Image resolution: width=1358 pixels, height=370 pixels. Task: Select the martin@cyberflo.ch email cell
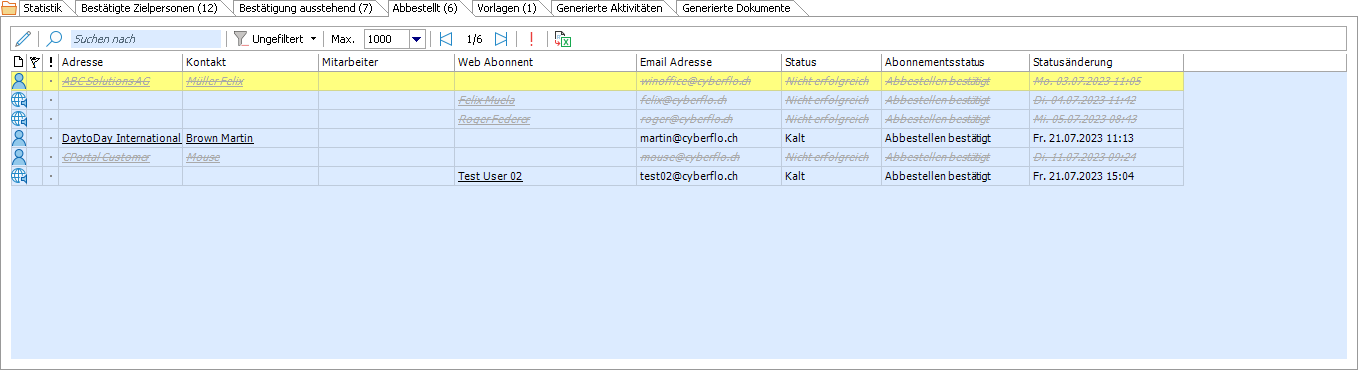tap(708, 138)
